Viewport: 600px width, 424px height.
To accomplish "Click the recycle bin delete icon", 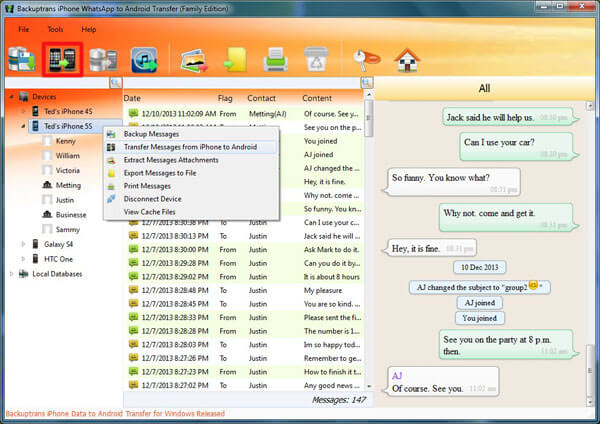I will tap(315, 61).
